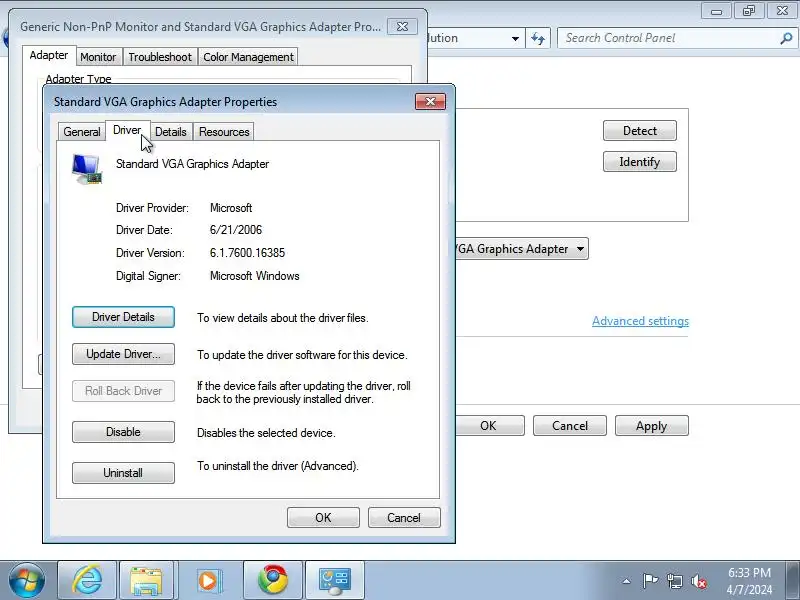
Task: Open the Troubleshoot tab
Action: 160,57
